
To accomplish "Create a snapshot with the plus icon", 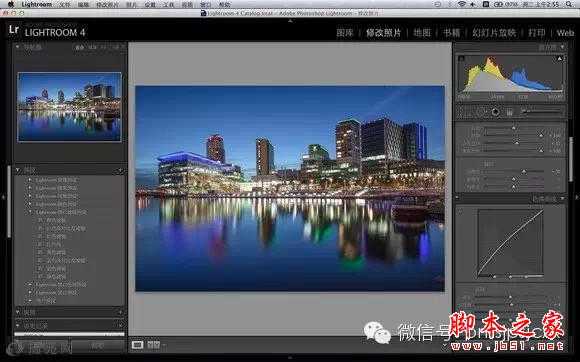I will 120,312.
